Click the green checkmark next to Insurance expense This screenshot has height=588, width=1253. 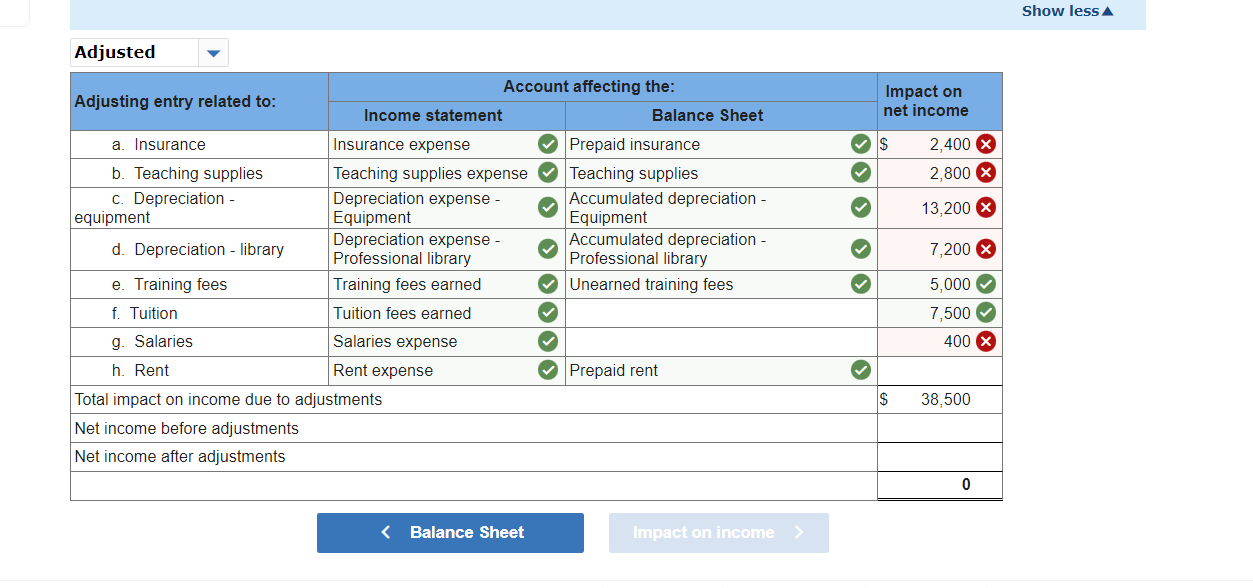pos(547,144)
